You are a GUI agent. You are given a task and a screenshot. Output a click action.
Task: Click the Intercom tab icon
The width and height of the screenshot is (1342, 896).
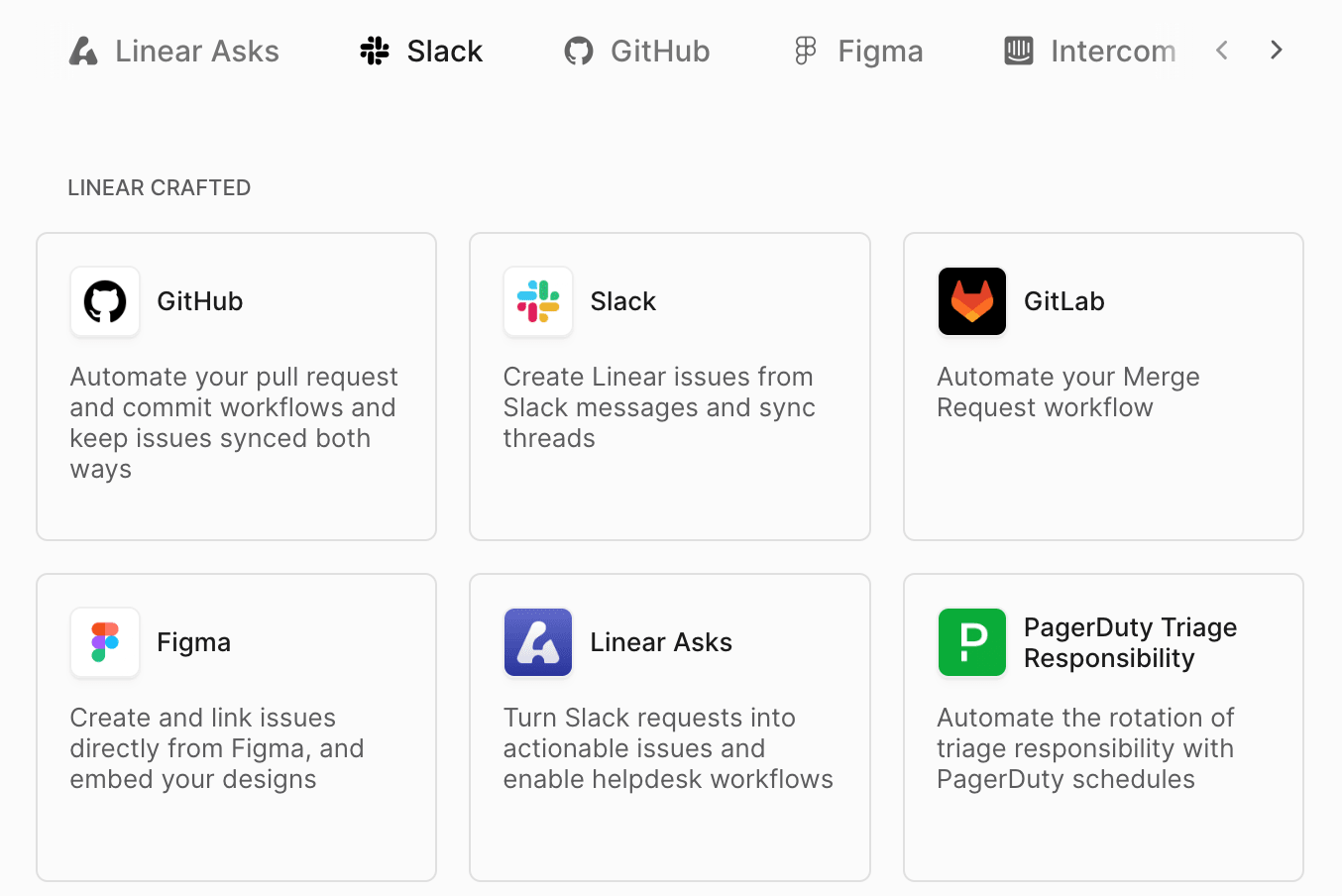pos(1019,51)
